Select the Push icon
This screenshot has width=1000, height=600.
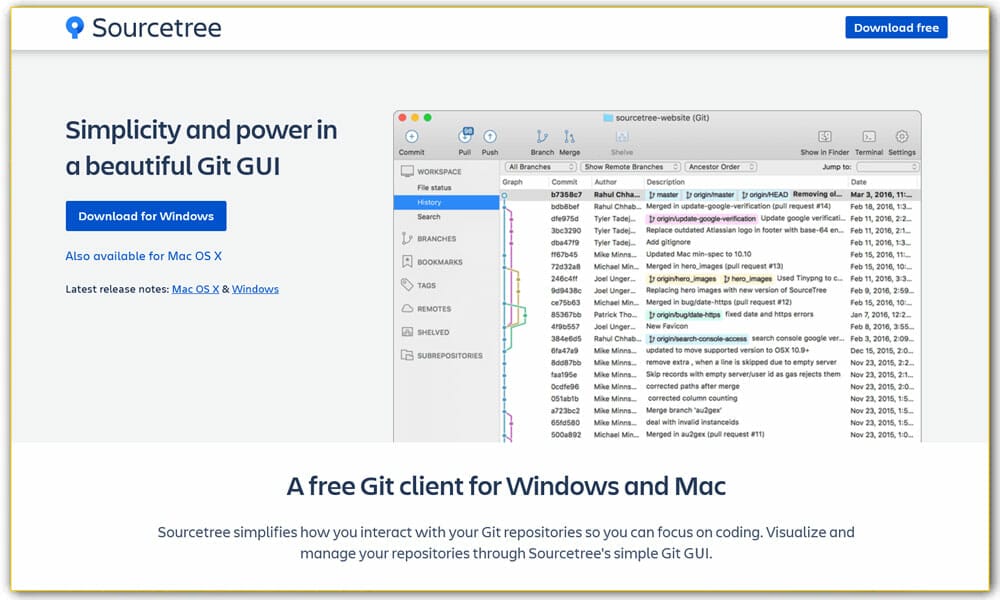click(x=489, y=135)
